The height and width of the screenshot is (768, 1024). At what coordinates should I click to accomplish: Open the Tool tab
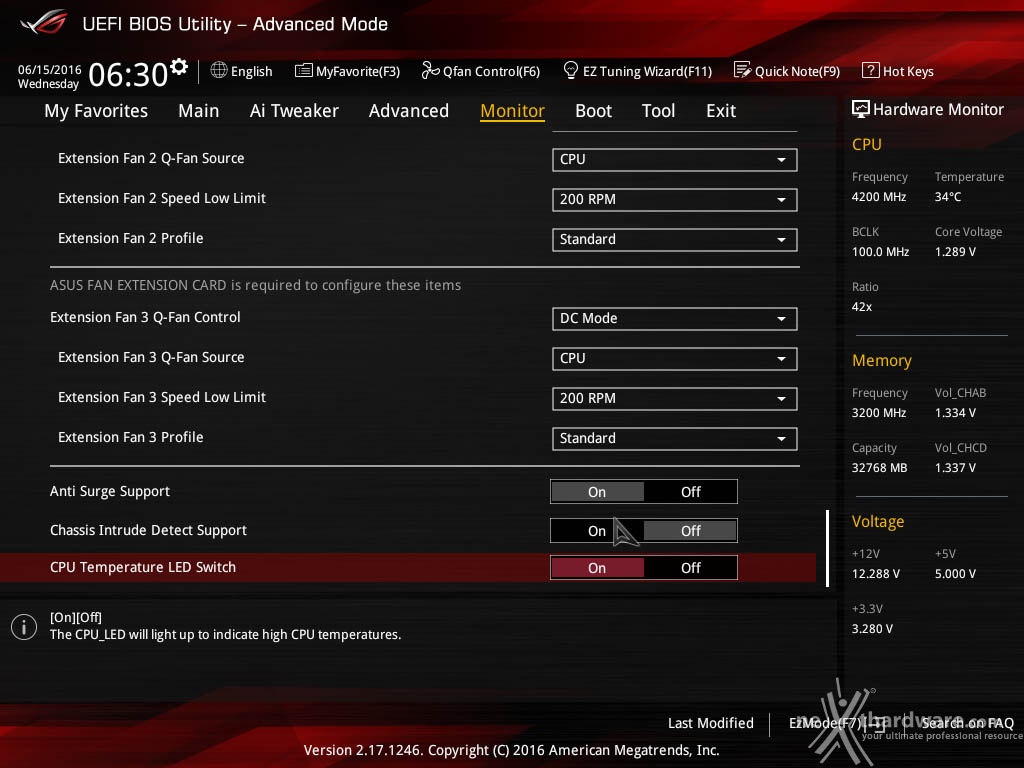point(658,111)
